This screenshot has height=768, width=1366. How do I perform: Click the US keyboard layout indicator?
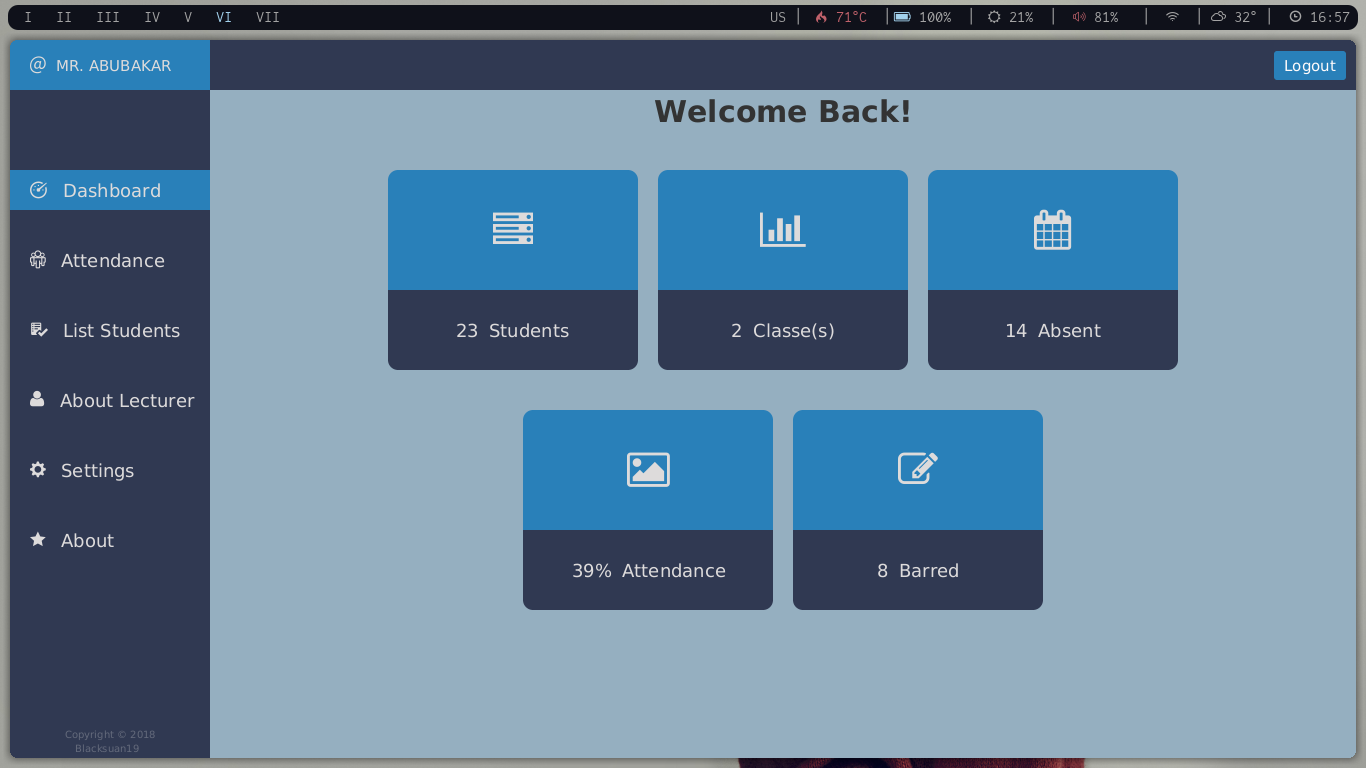[777, 16]
